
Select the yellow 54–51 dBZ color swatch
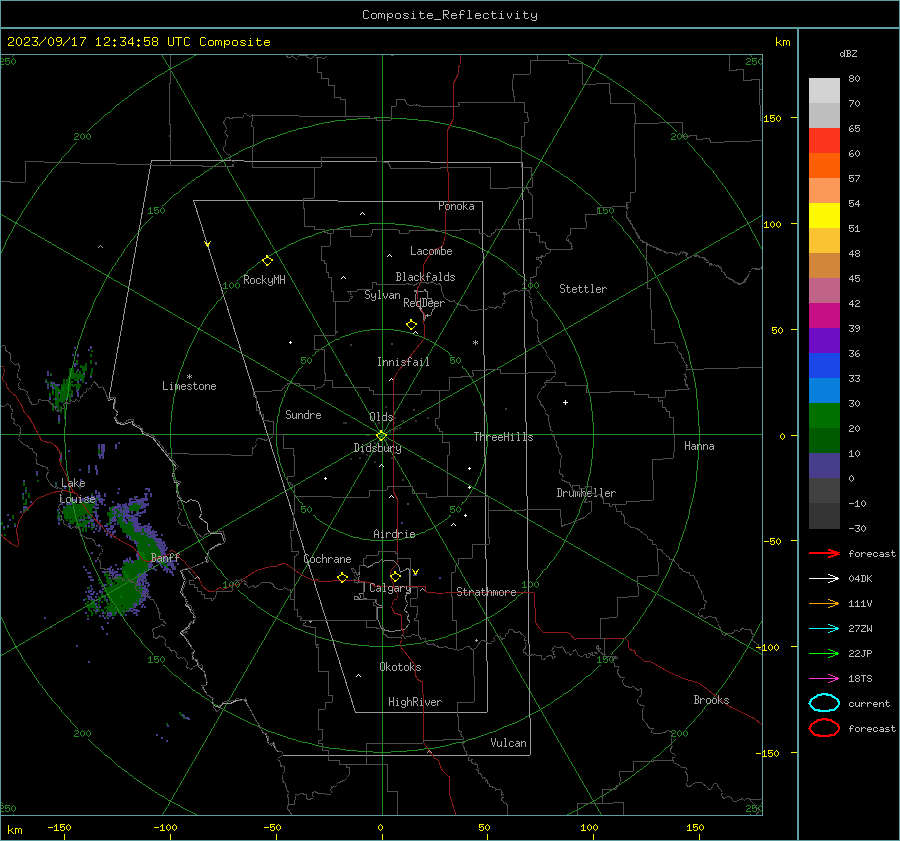(x=824, y=216)
